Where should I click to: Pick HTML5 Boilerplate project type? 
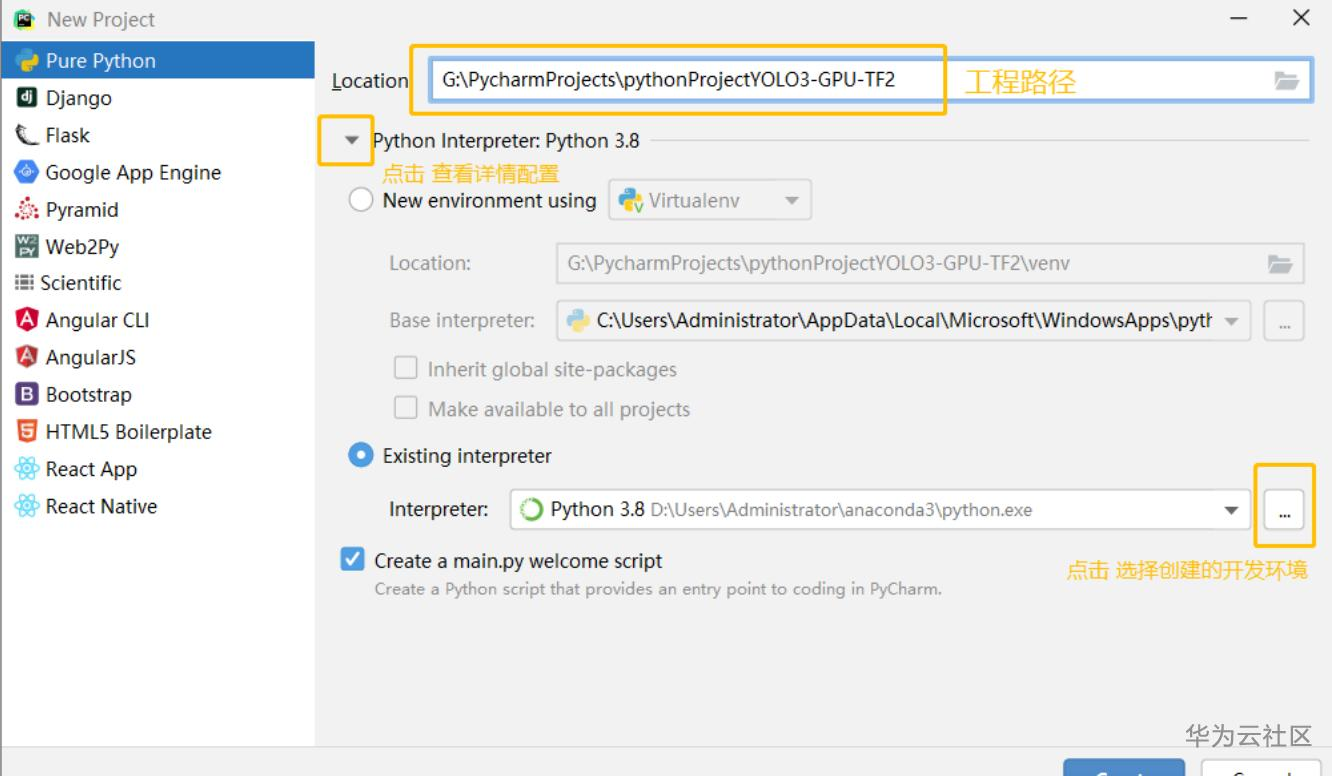(x=158, y=432)
